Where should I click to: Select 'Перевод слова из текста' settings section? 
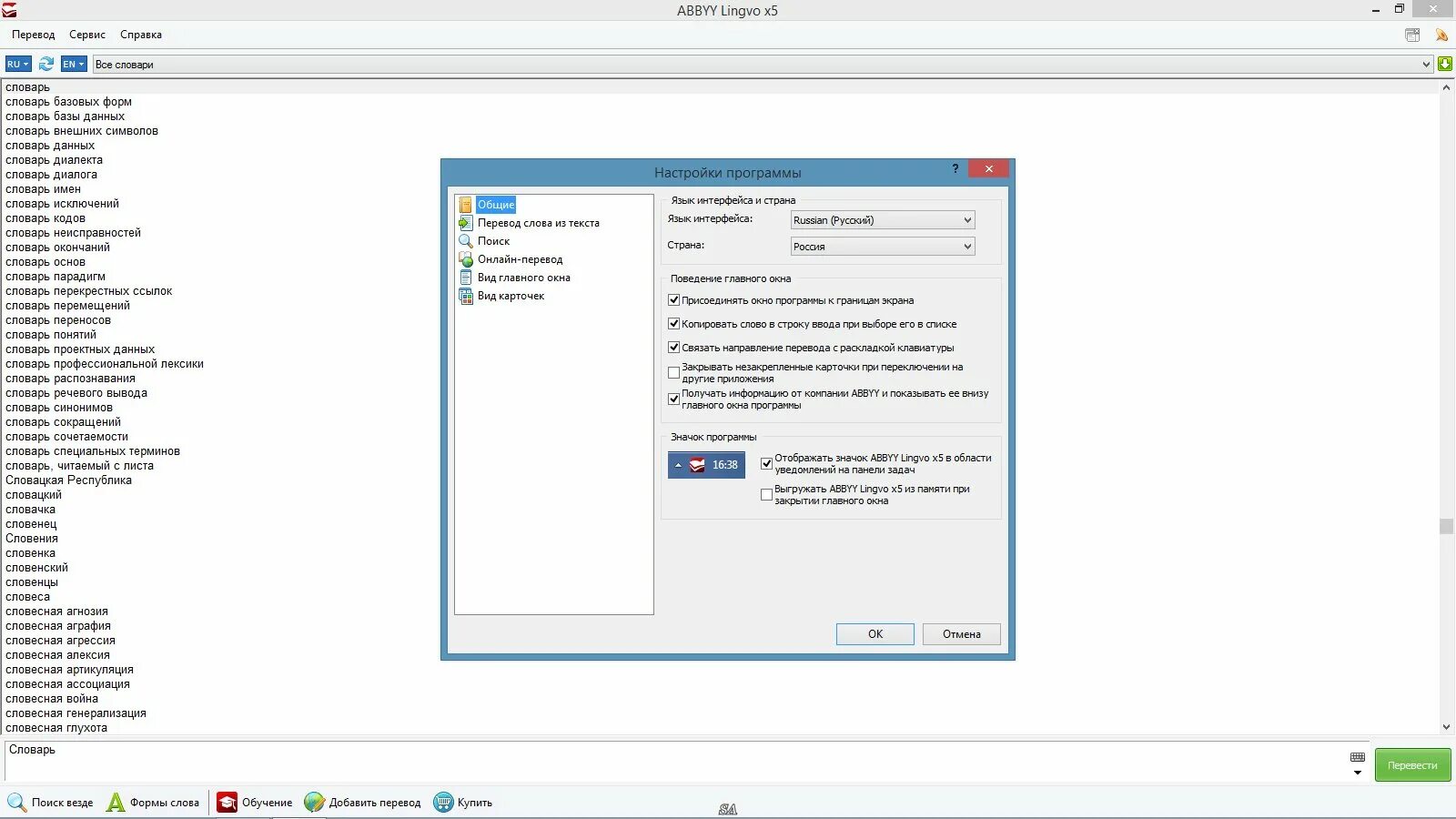[539, 223]
